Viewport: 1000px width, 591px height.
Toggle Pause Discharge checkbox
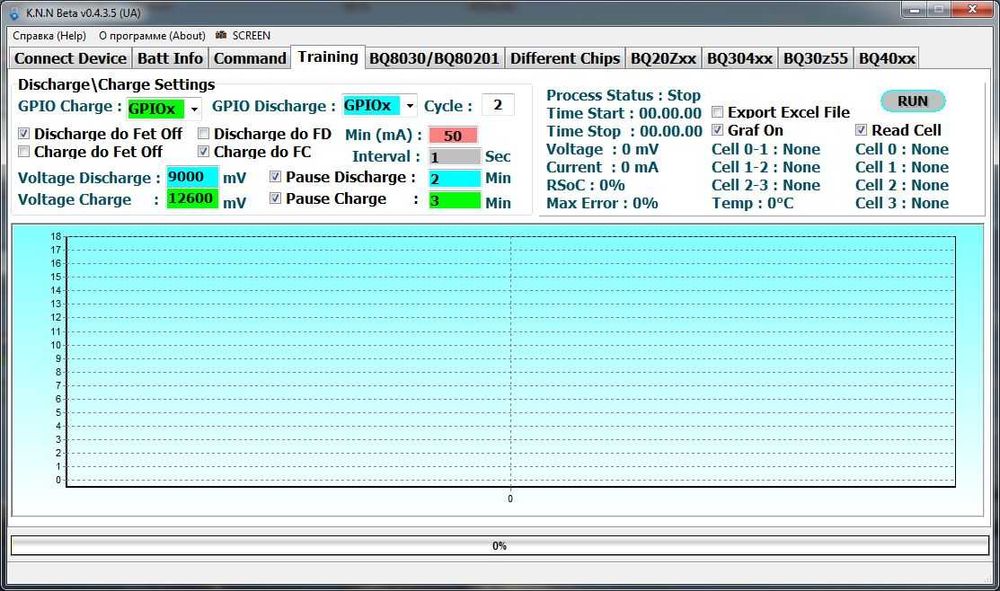coord(275,177)
